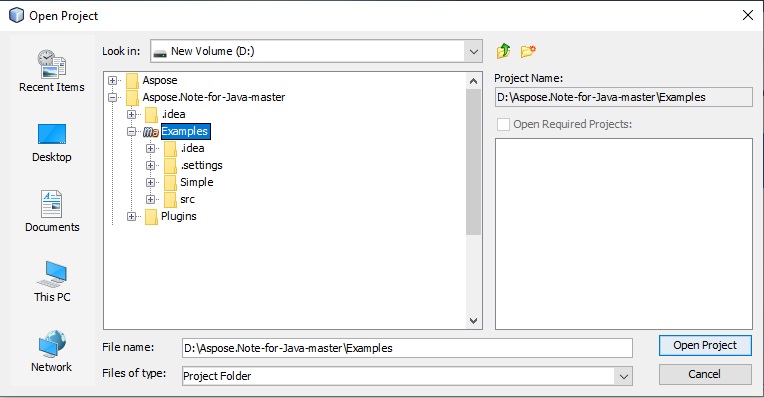
Task: Click folder icon for .settings
Action: (170, 166)
